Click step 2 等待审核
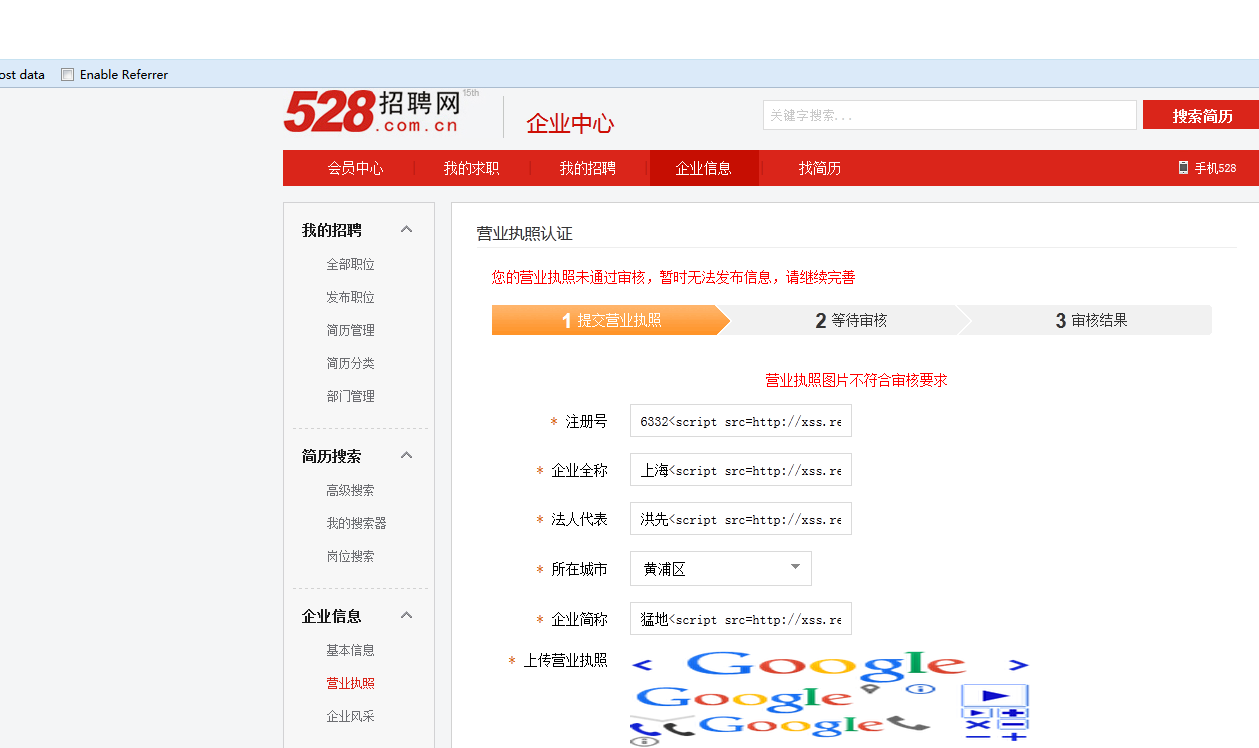 pyautogui.click(x=851, y=320)
